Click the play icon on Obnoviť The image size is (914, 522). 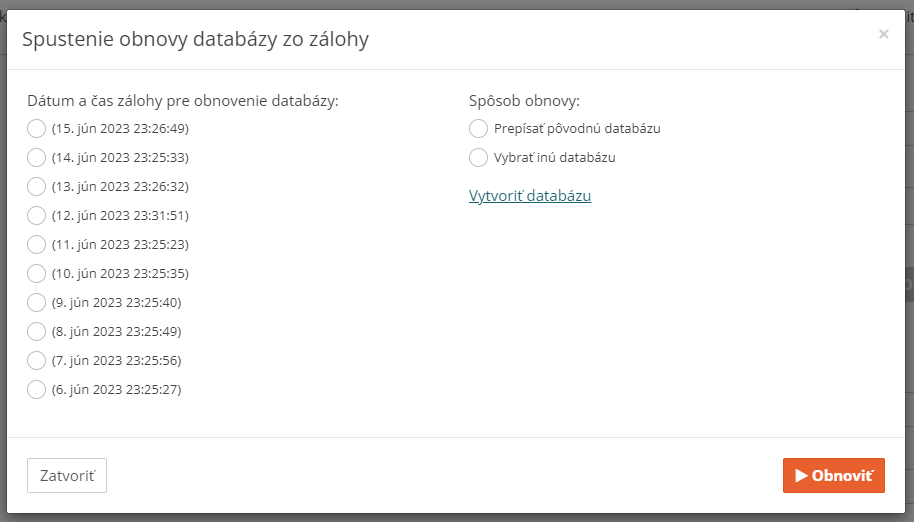pyautogui.click(x=801, y=476)
